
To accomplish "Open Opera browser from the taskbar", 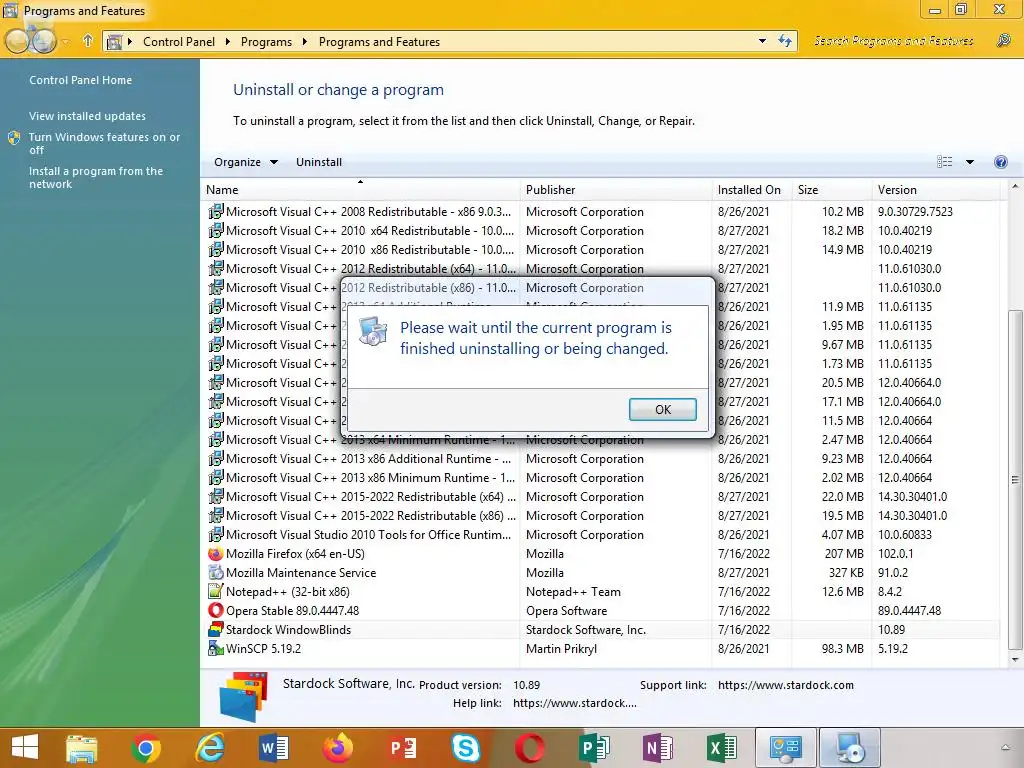I will (x=530, y=748).
